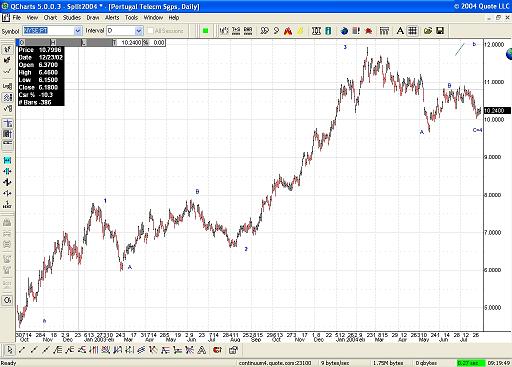Click the '1 MKT' icon in left sidebar
Screen dimensions: 512x367
pos(7,204)
